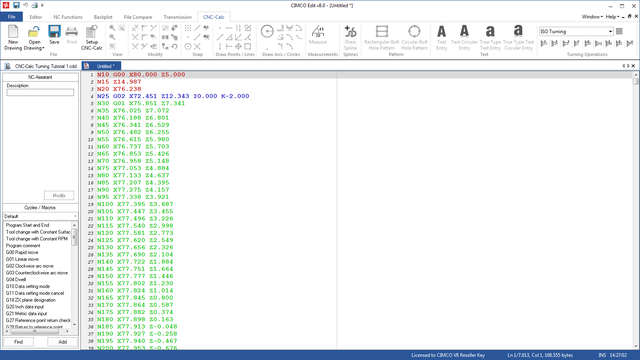
Task: Open the ISO Turning machine type dropdown
Action: [611, 31]
